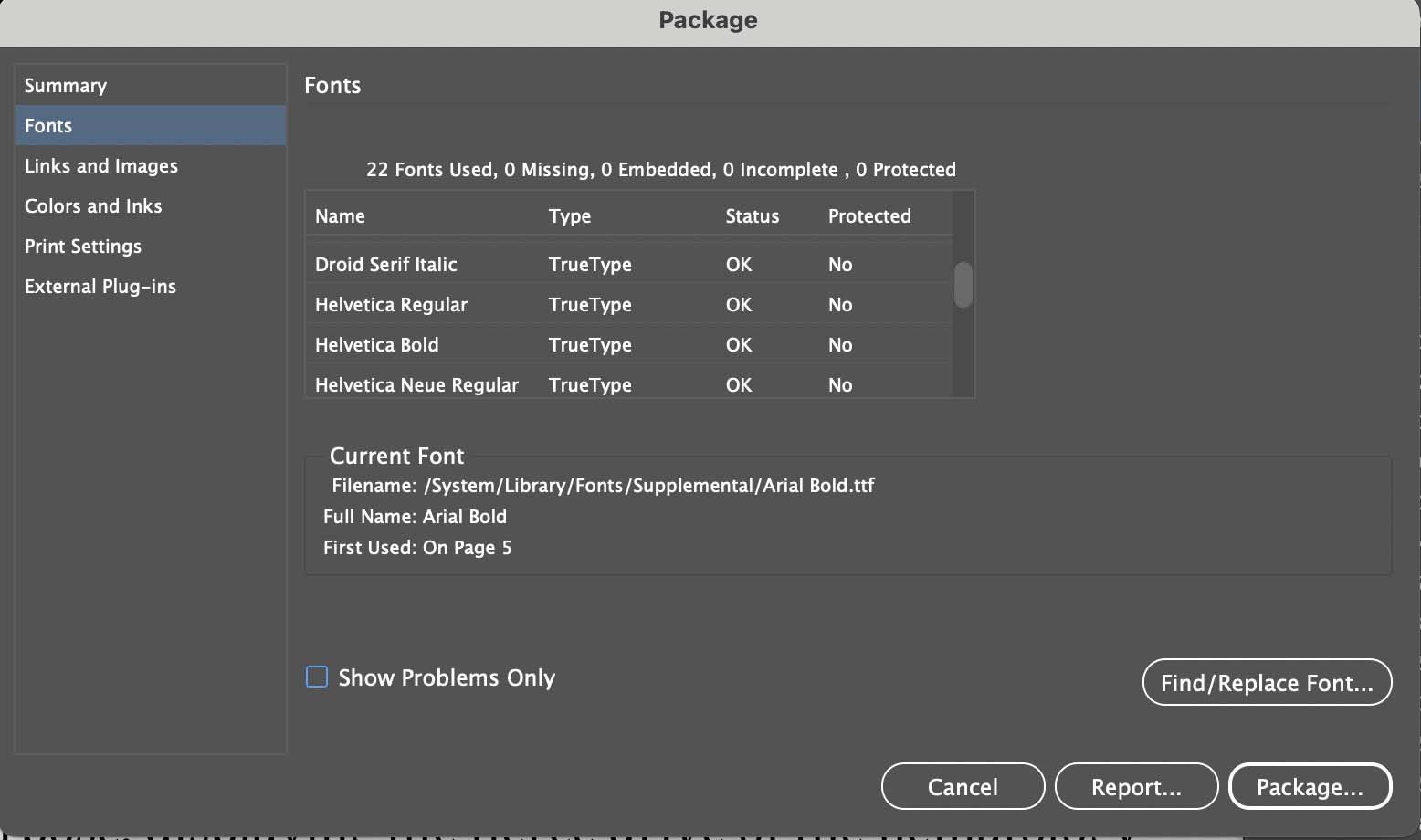Keep the Fonts panel selected
This screenshot has height=840, width=1421.
(47, 125)
